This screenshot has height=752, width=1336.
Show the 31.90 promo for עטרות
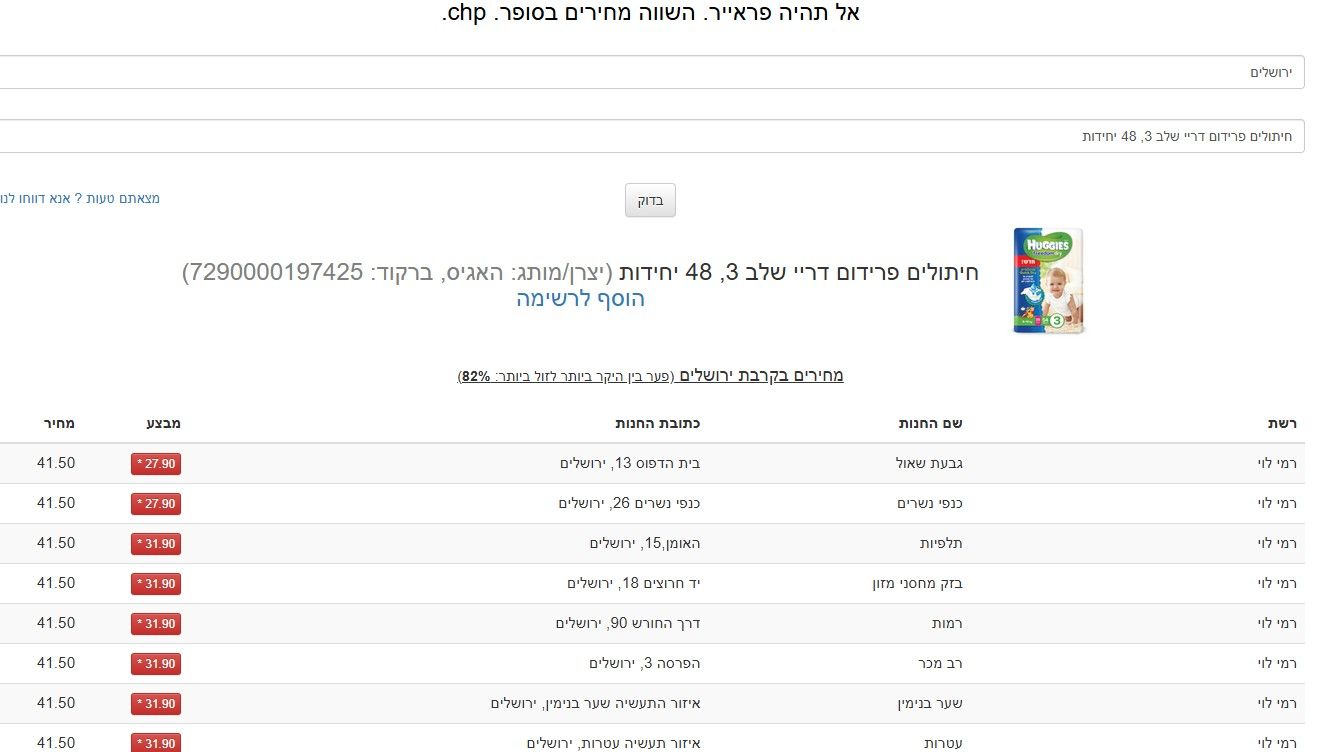click(156, 744)
